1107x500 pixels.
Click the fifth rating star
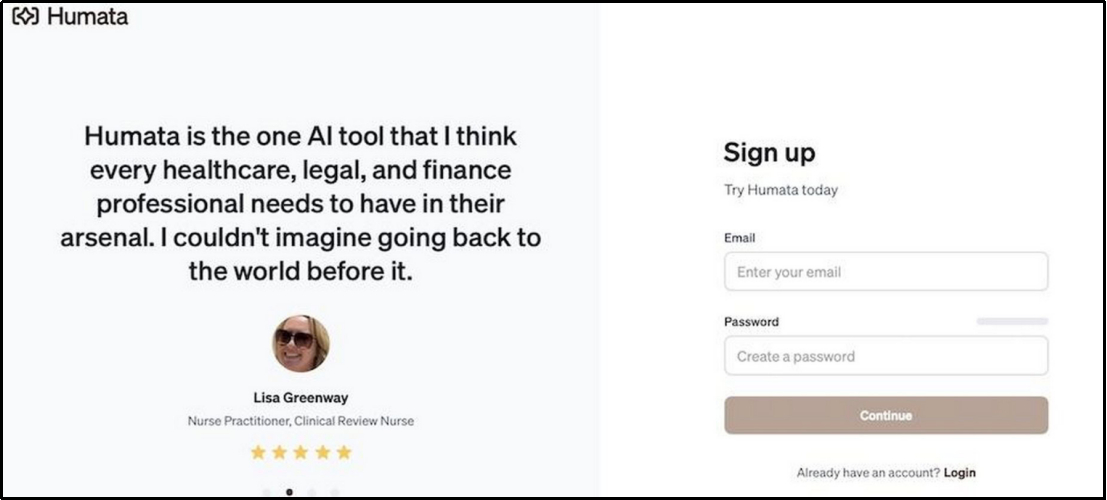point(344,453)
